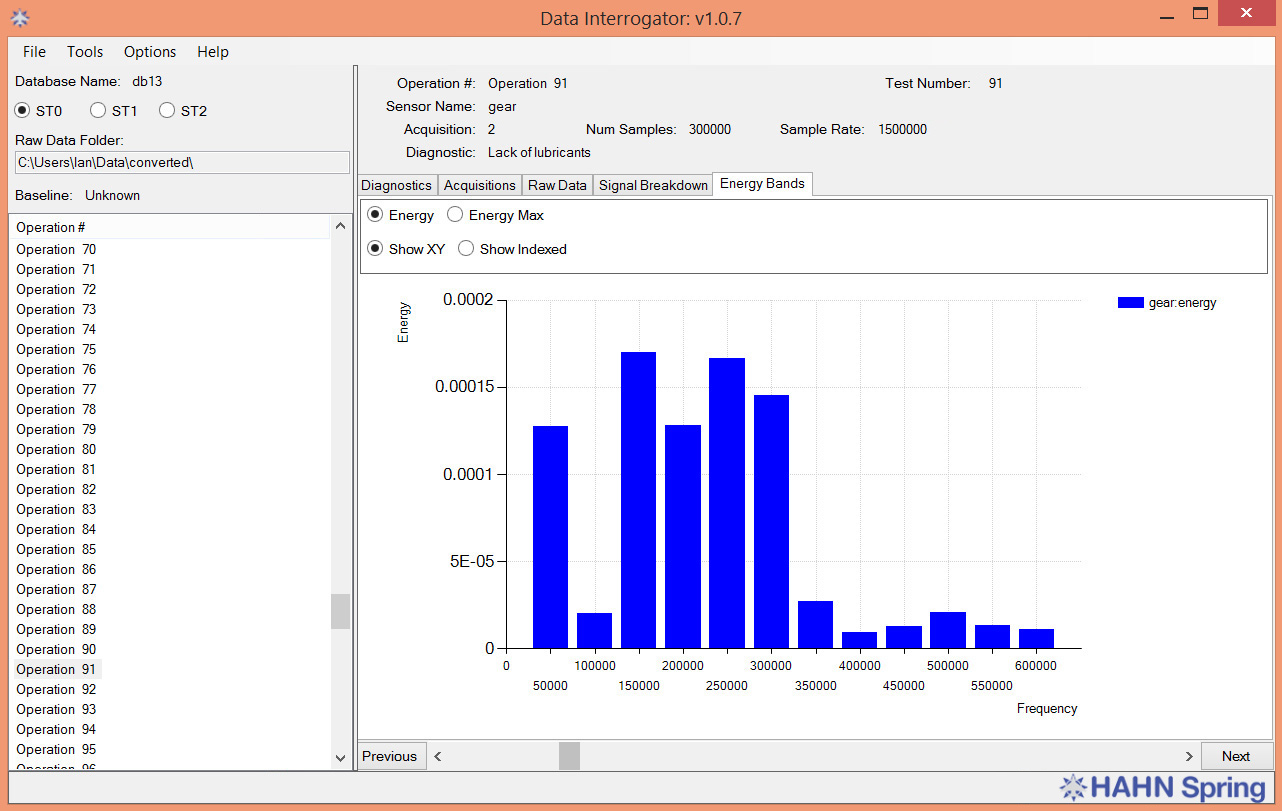Select the ST2 radio button
This screenshot has height=811, width=1282.
tap(167, 110)
